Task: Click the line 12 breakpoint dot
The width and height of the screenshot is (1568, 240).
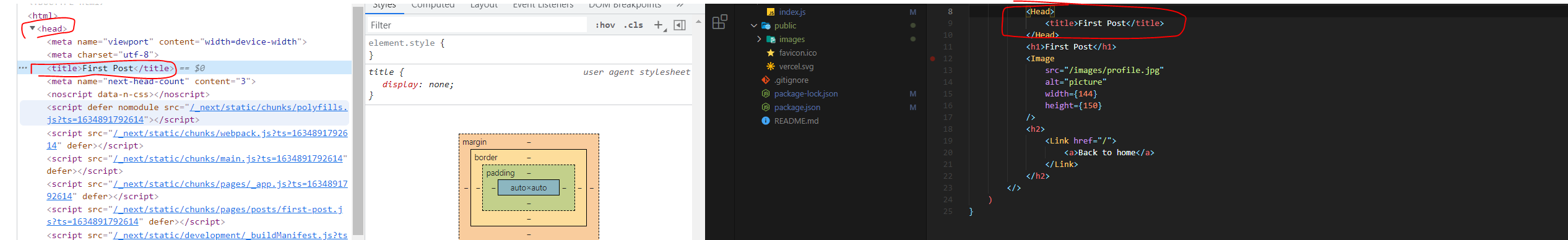Action: point(932,59)
